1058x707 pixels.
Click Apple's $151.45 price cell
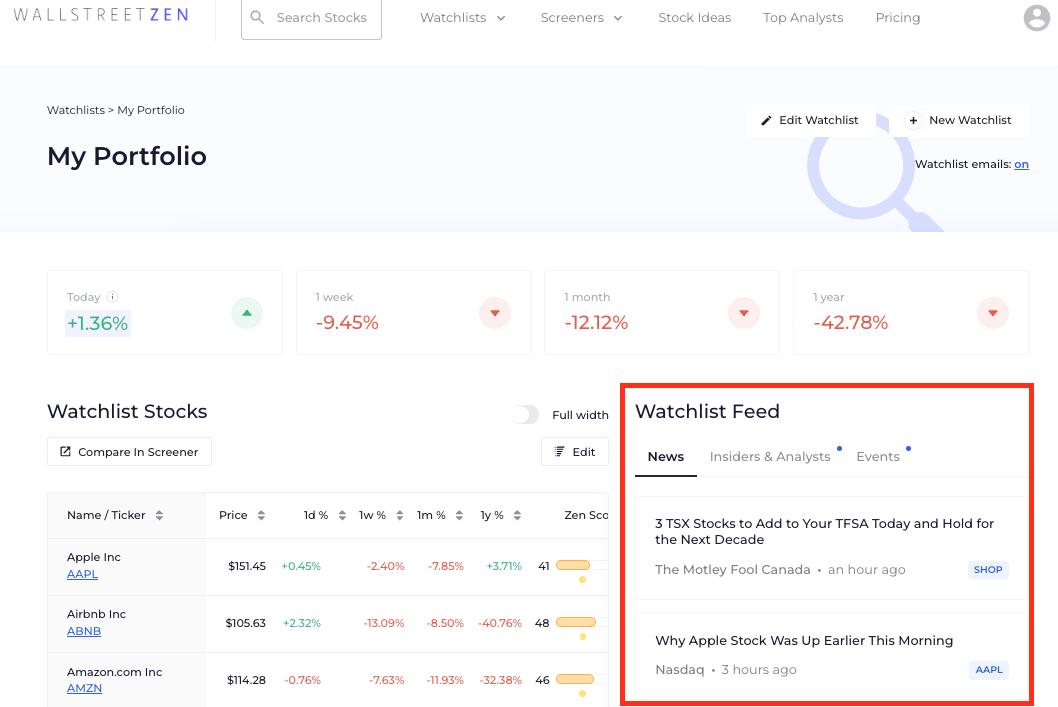tap(246, 566)
